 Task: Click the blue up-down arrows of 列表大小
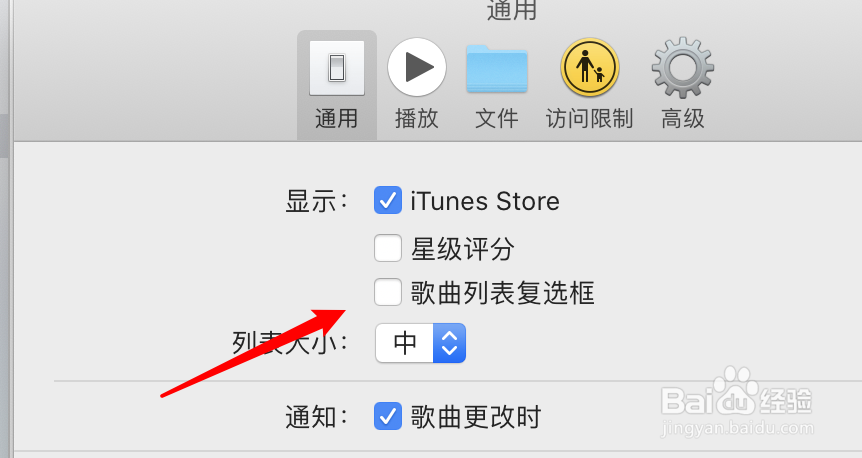pos(450,343)
